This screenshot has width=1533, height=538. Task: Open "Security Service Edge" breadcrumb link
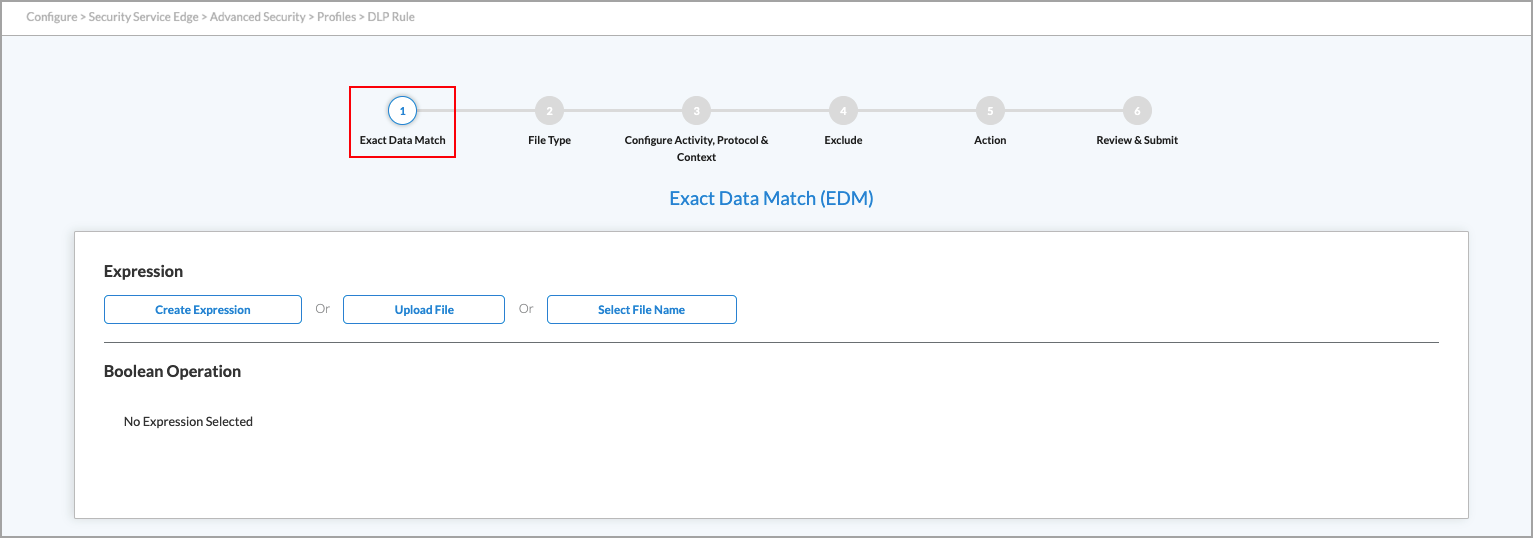pos(143,17)
